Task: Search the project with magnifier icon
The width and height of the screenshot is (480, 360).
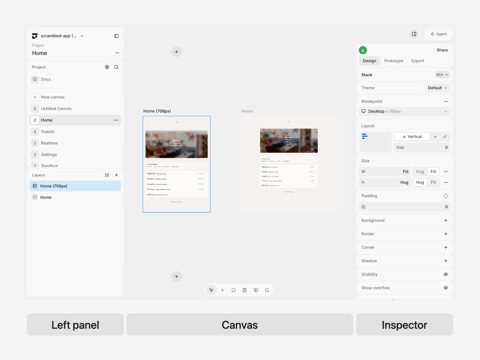Action: click(x=116, y=67)
